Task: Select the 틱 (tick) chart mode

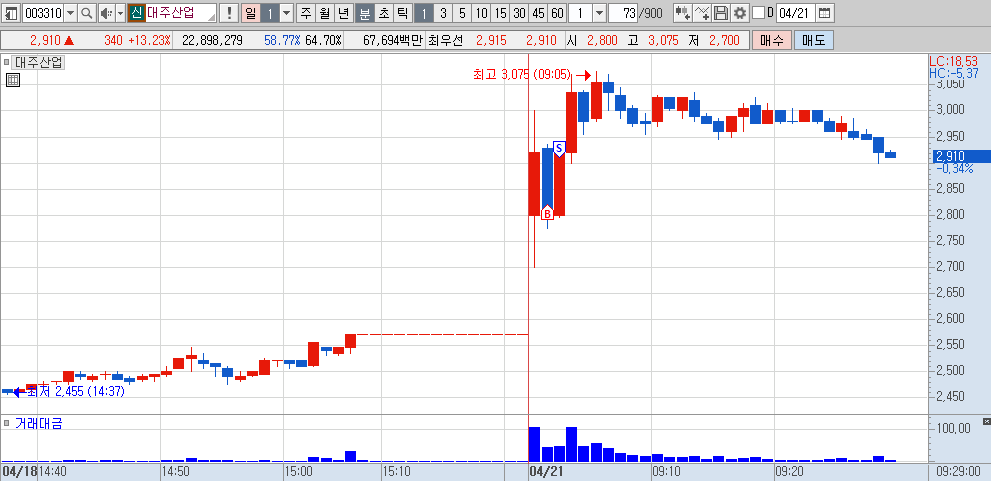Action: coord(402,13)
